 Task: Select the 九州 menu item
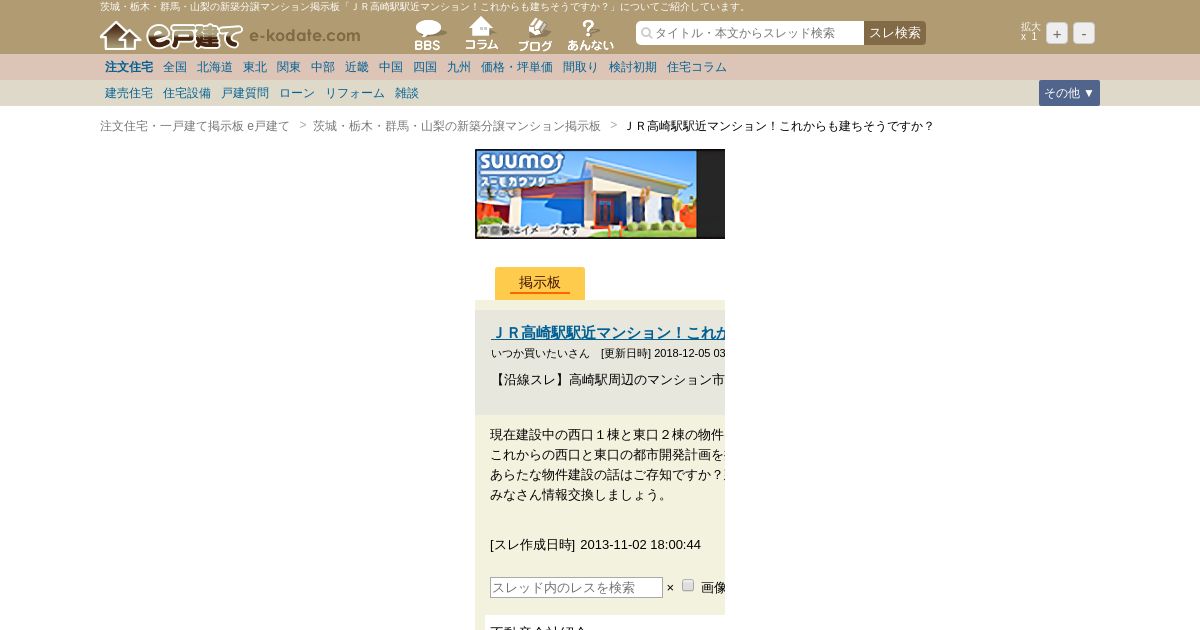pyautogui.click(x=459, y=67)
